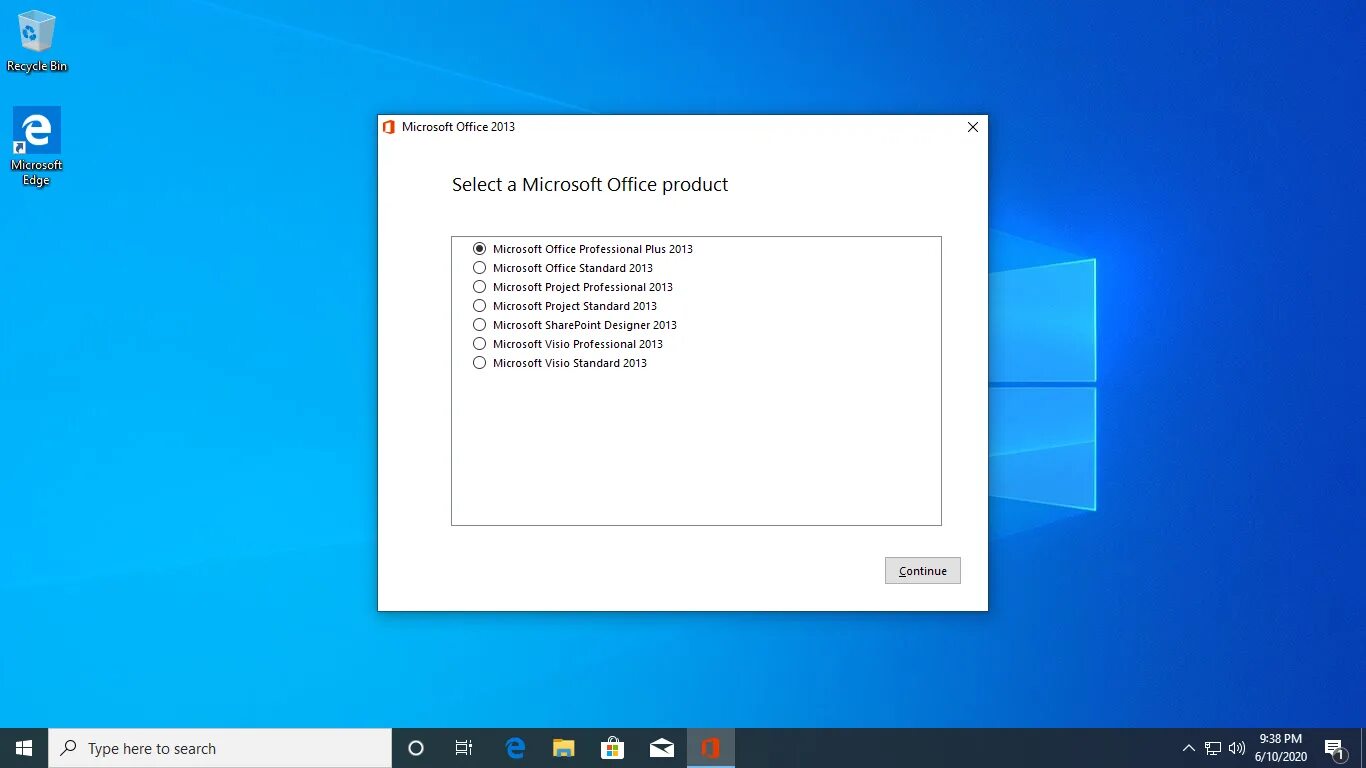
Task: Click the Cortana circle icon
Action: click(x=415, y=747)
